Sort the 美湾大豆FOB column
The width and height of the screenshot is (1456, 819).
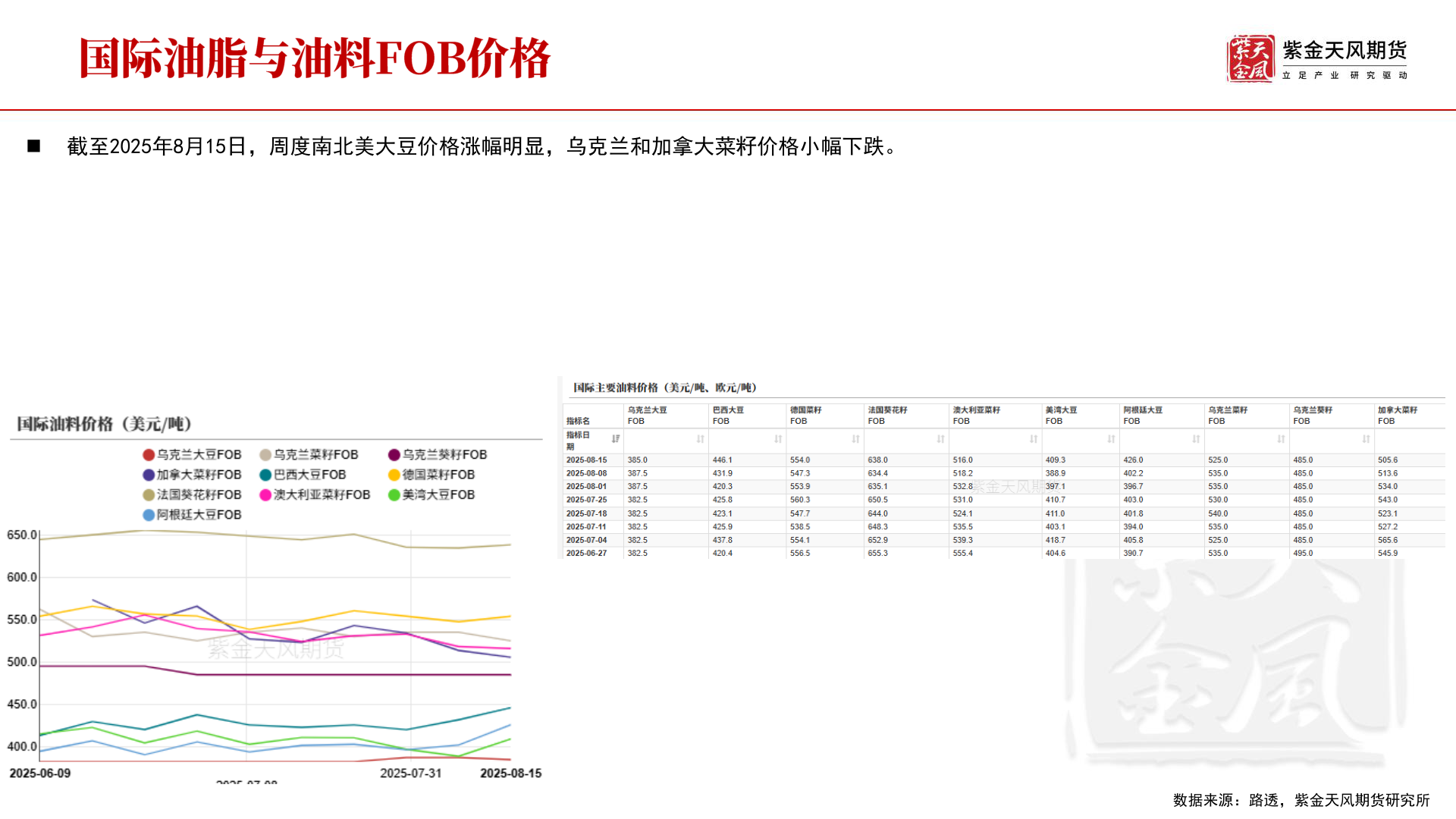coord(1109,438)
